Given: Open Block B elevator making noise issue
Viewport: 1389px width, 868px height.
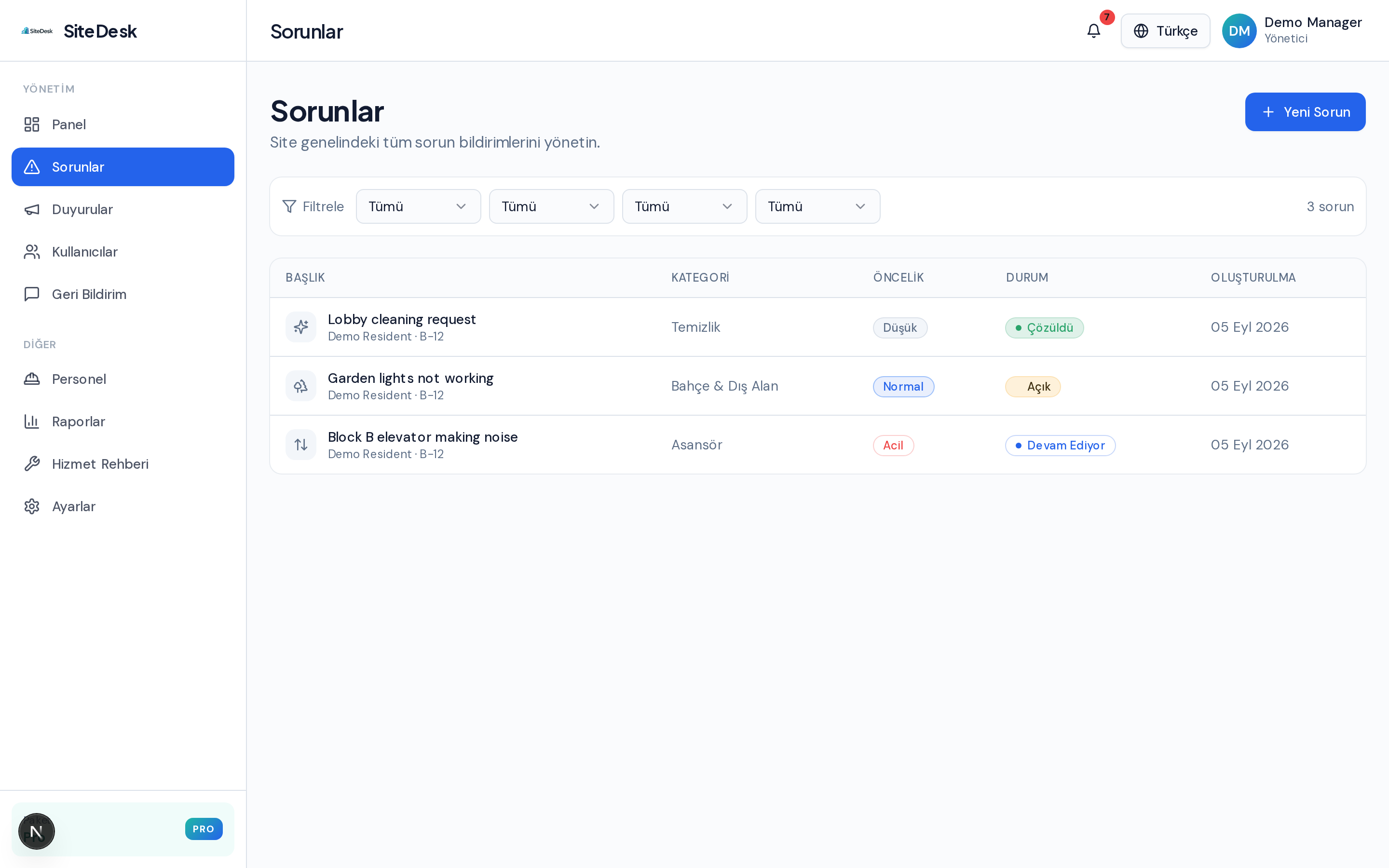Looking at the screenshot, I should click(422, 437).
